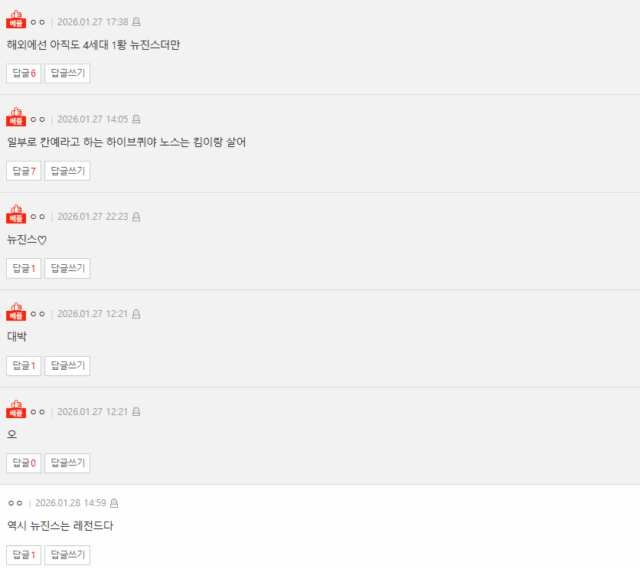Screen dimensions: 640x569
Task: Click 답글쓰기 under the 해외에선 comment
Action: coord(67,73)
